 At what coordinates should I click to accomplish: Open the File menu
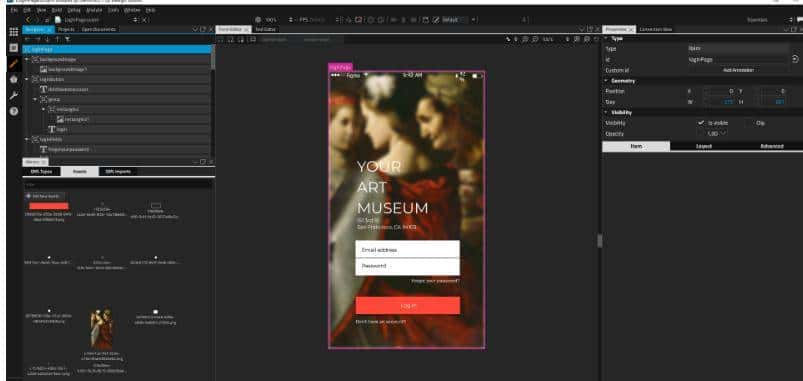(x=14, y=10)
